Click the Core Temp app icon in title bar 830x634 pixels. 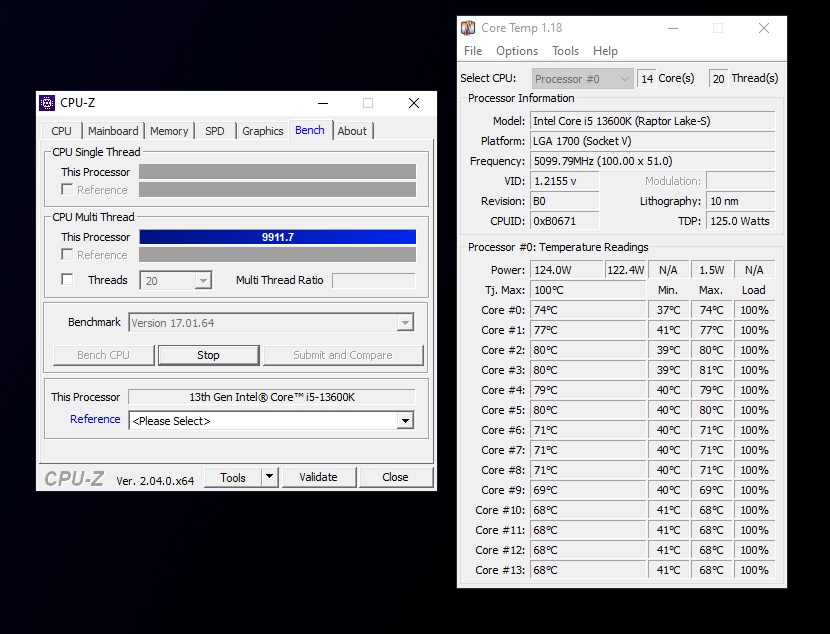pos(468,28)
